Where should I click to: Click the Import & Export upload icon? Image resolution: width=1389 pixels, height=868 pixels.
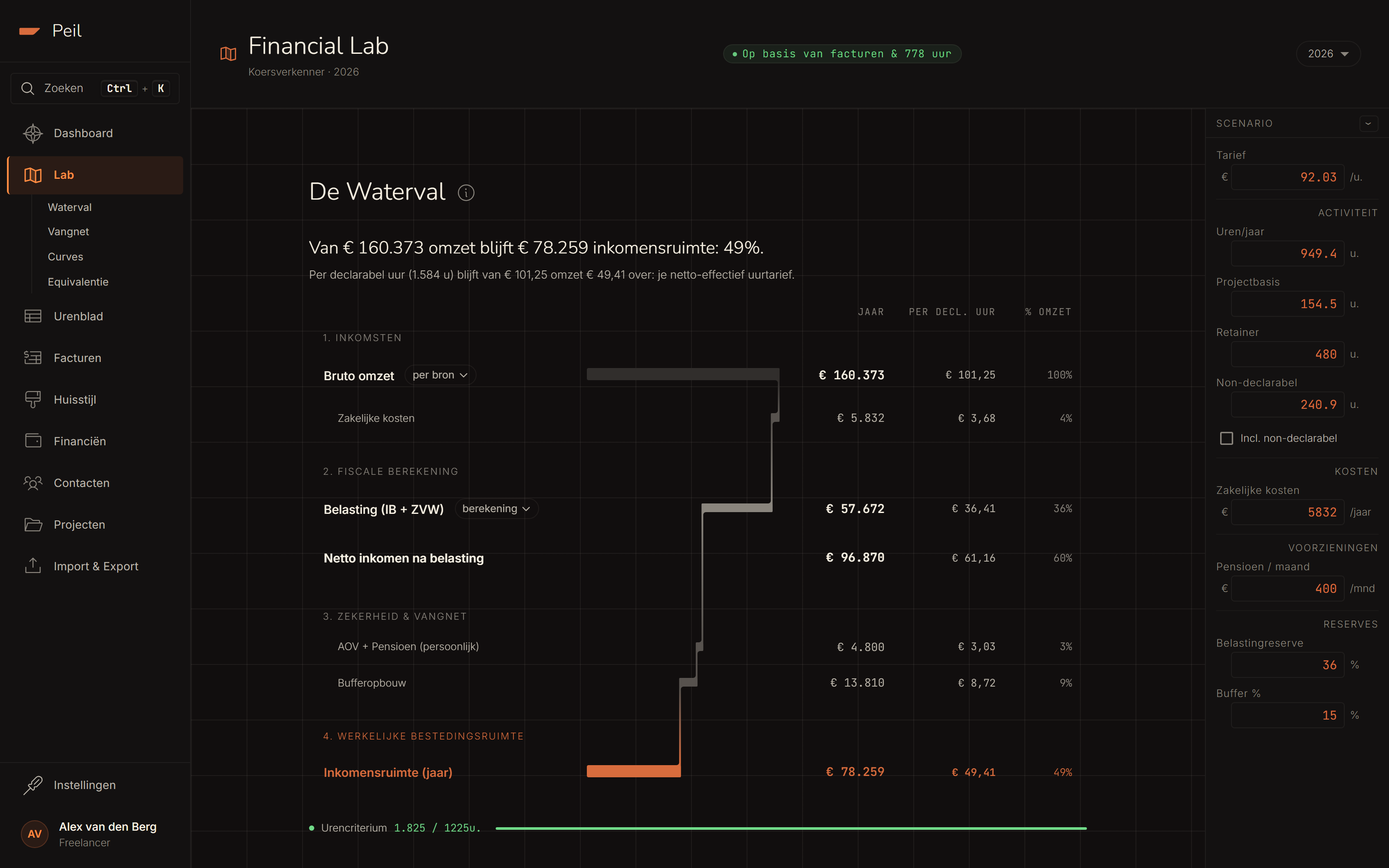33,566
